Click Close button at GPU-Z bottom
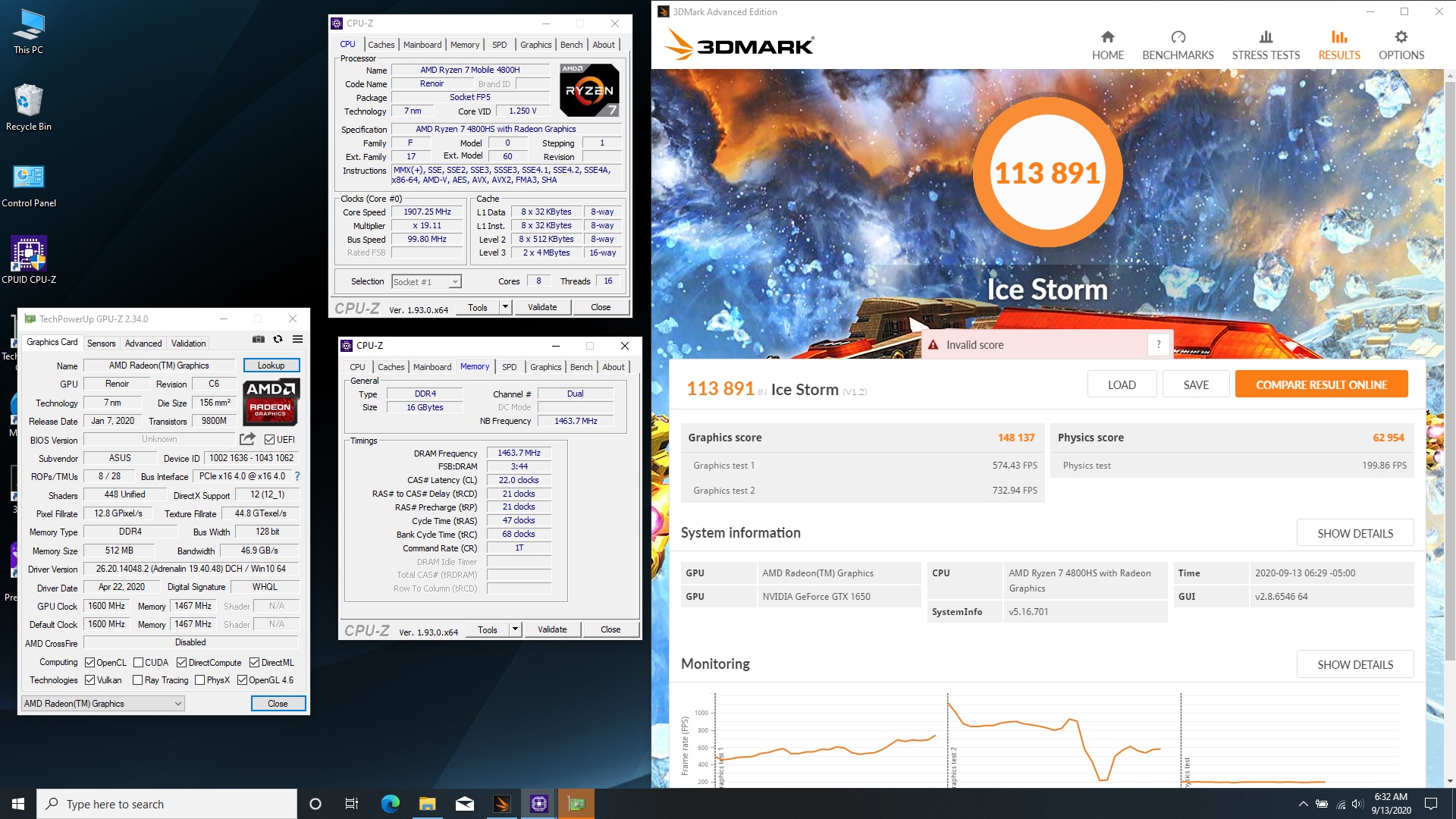The image size is (1456, 819). (278, 704)
